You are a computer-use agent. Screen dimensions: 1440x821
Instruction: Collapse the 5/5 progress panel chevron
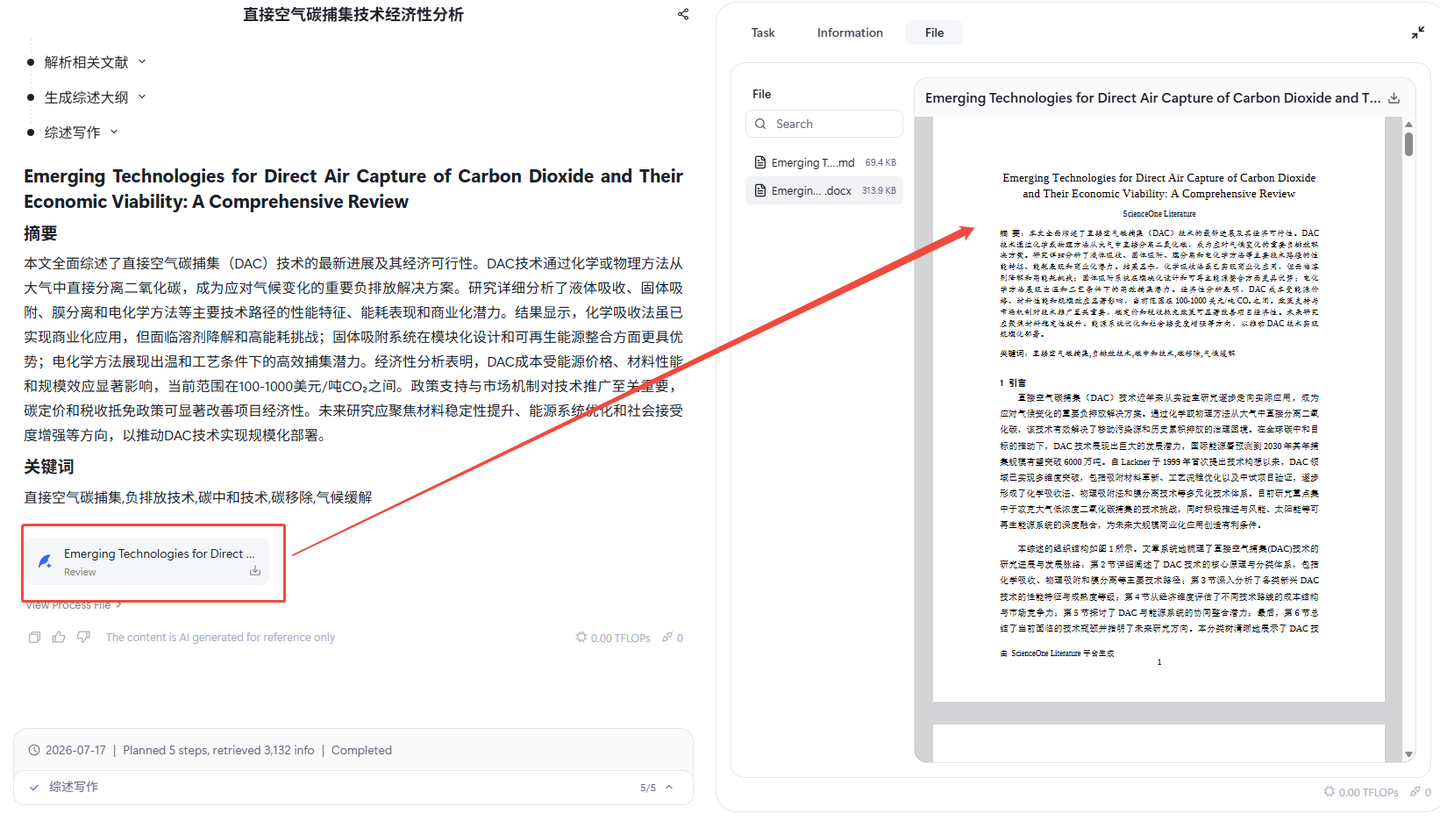tap(669, 787)
